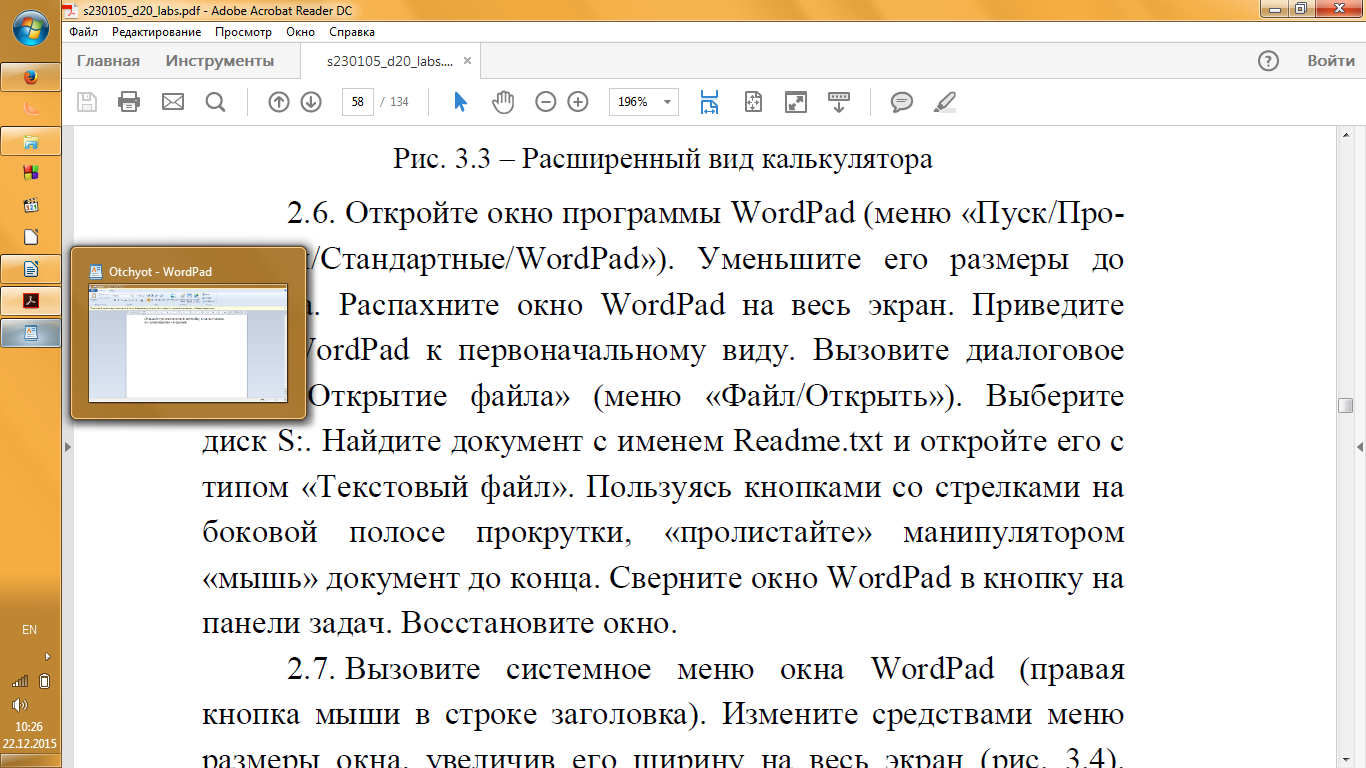Open the zoom level 196% dropdown

coord(669,101)
